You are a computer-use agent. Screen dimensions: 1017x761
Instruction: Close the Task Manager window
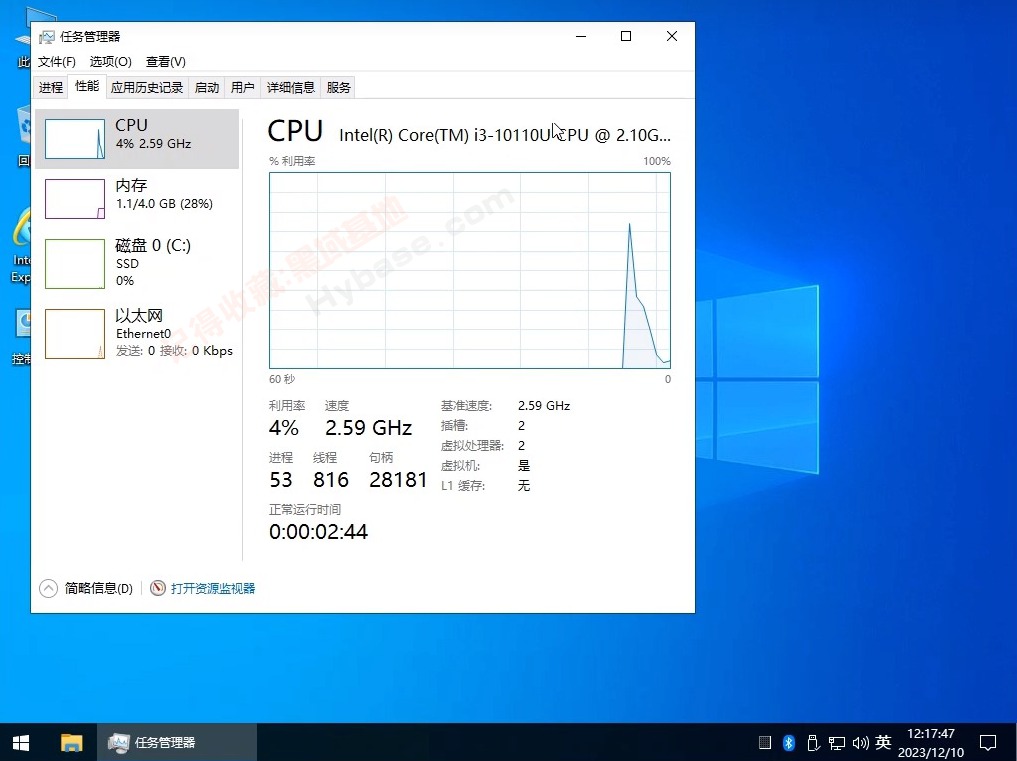tap(672, 36)
